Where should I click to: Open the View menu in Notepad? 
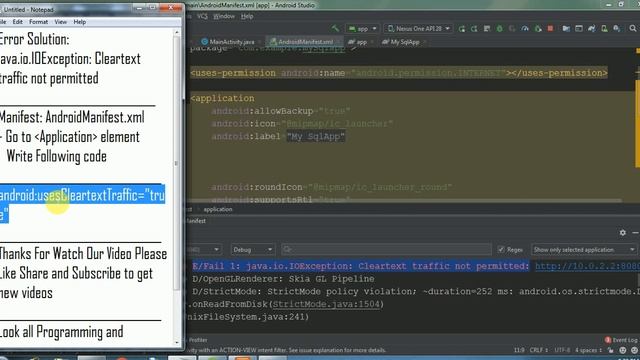point(60,22)
